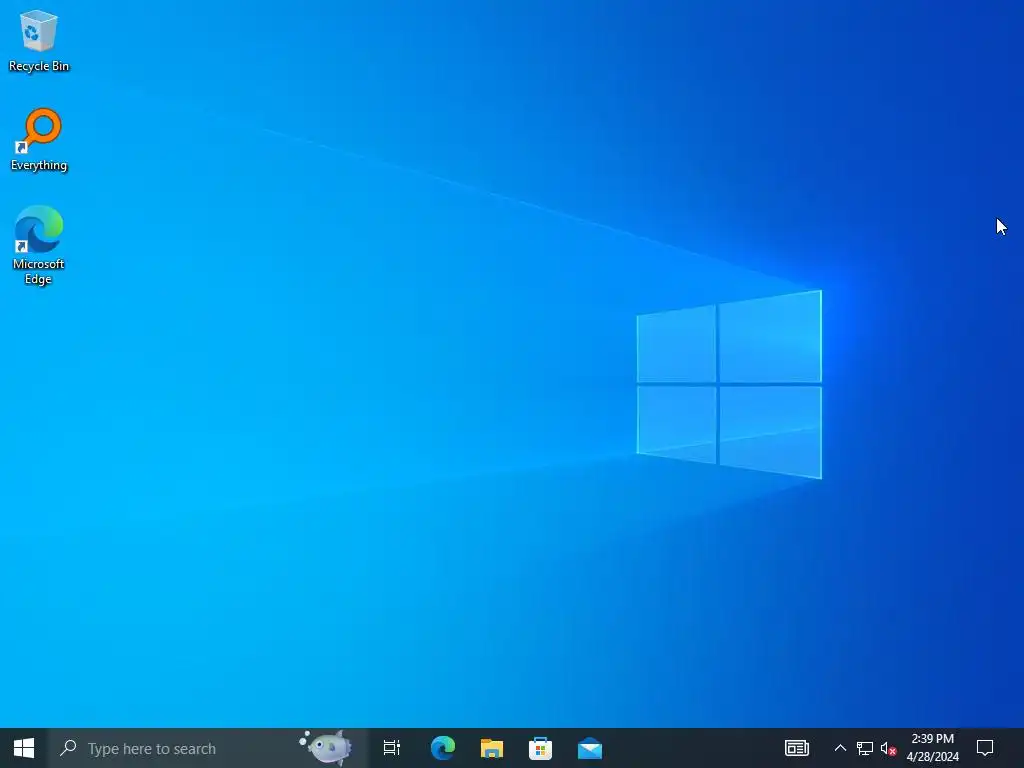Launch Microsoft Edge from the taskbar
The height and width of the screenshot is (768, 1024).
(443, 748)
